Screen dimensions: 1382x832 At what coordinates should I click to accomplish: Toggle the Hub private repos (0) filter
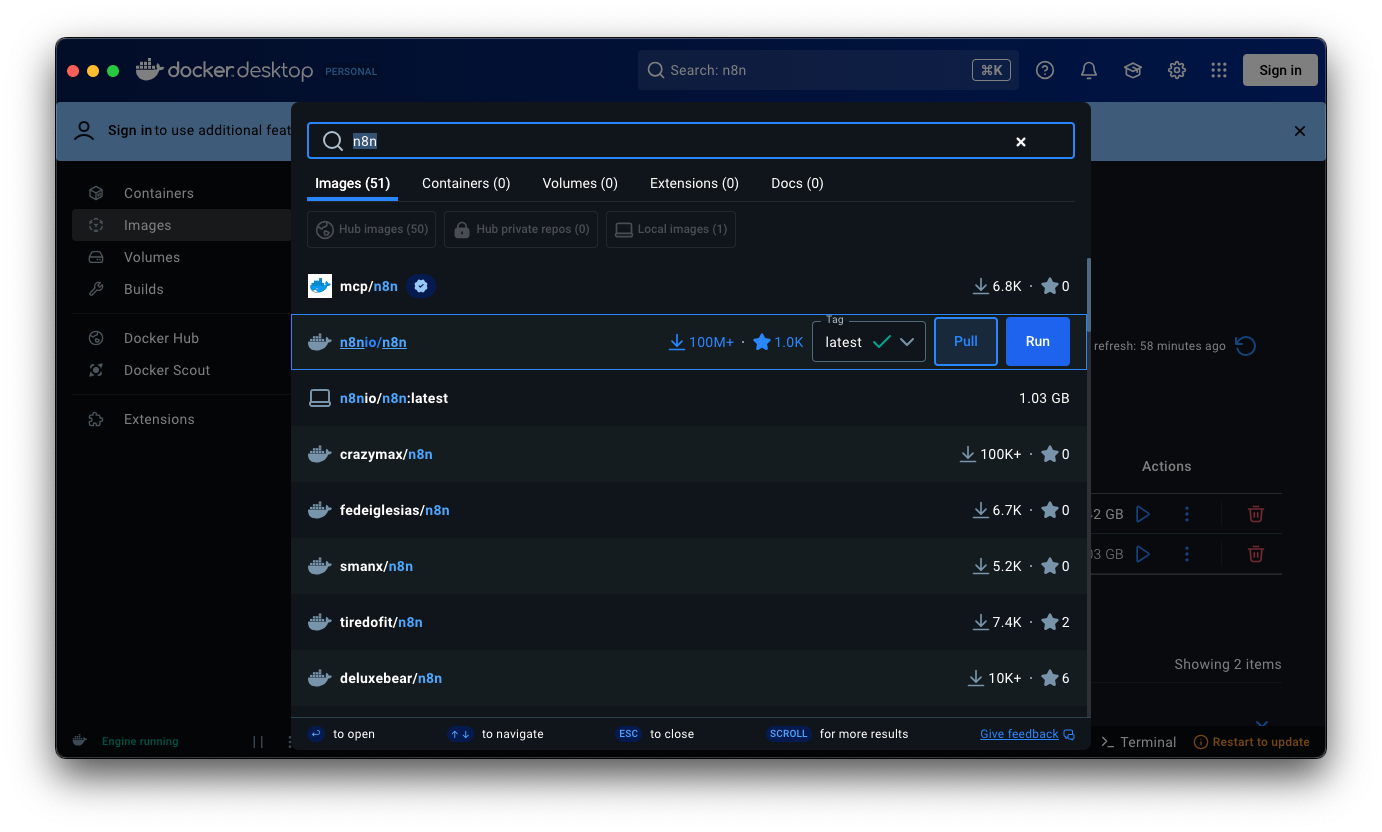tap(521, 229)
